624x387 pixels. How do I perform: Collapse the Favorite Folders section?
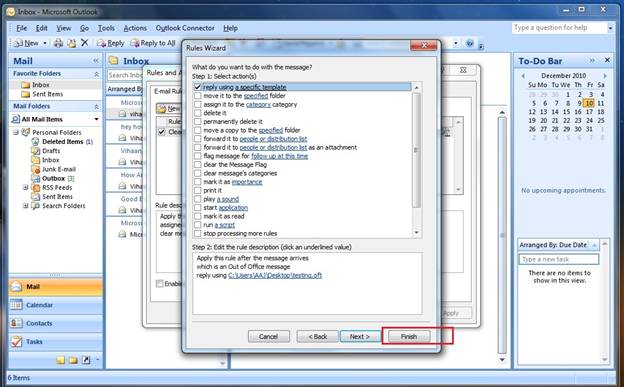(x=96, y=74)
